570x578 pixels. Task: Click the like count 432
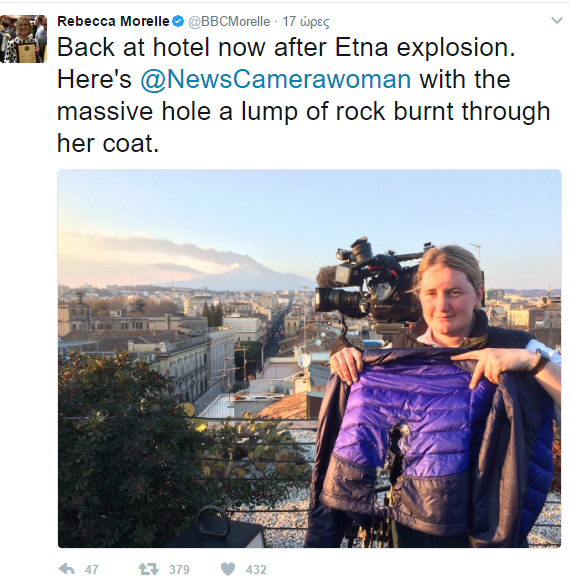tap(256, 570)
